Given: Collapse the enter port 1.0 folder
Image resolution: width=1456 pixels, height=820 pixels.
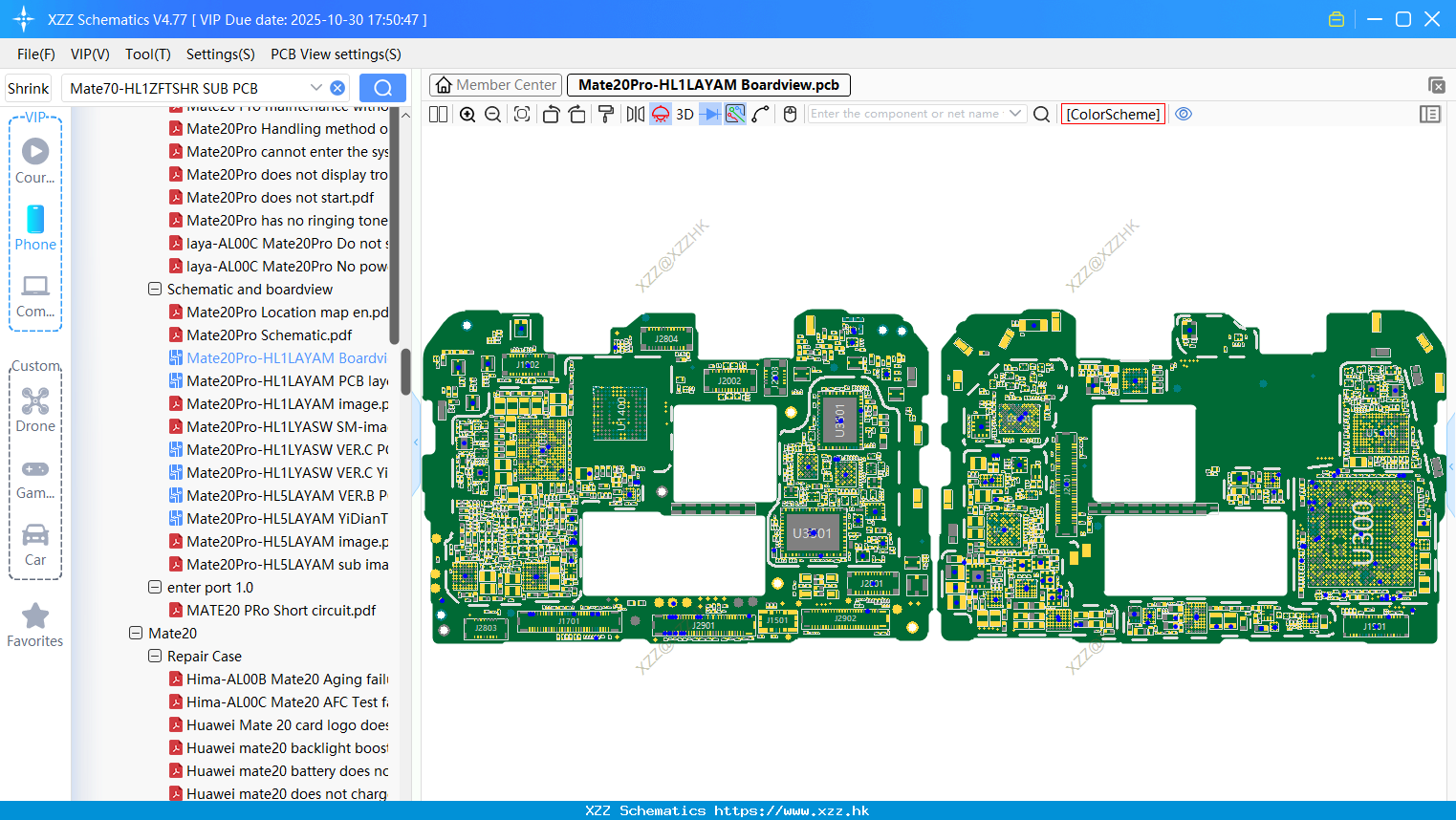Looking at the screenshot, I should pos(155,587).
